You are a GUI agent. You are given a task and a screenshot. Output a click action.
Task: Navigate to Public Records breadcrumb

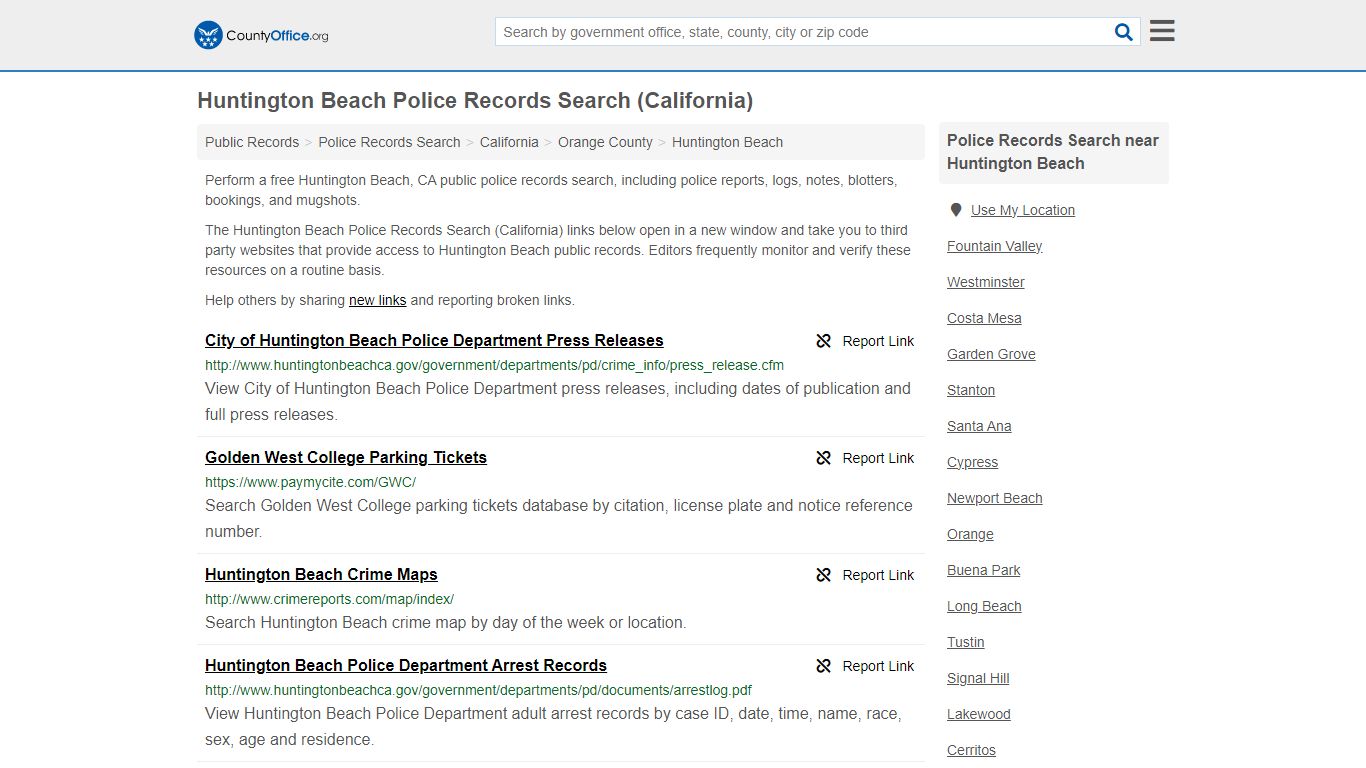point(251,142)
